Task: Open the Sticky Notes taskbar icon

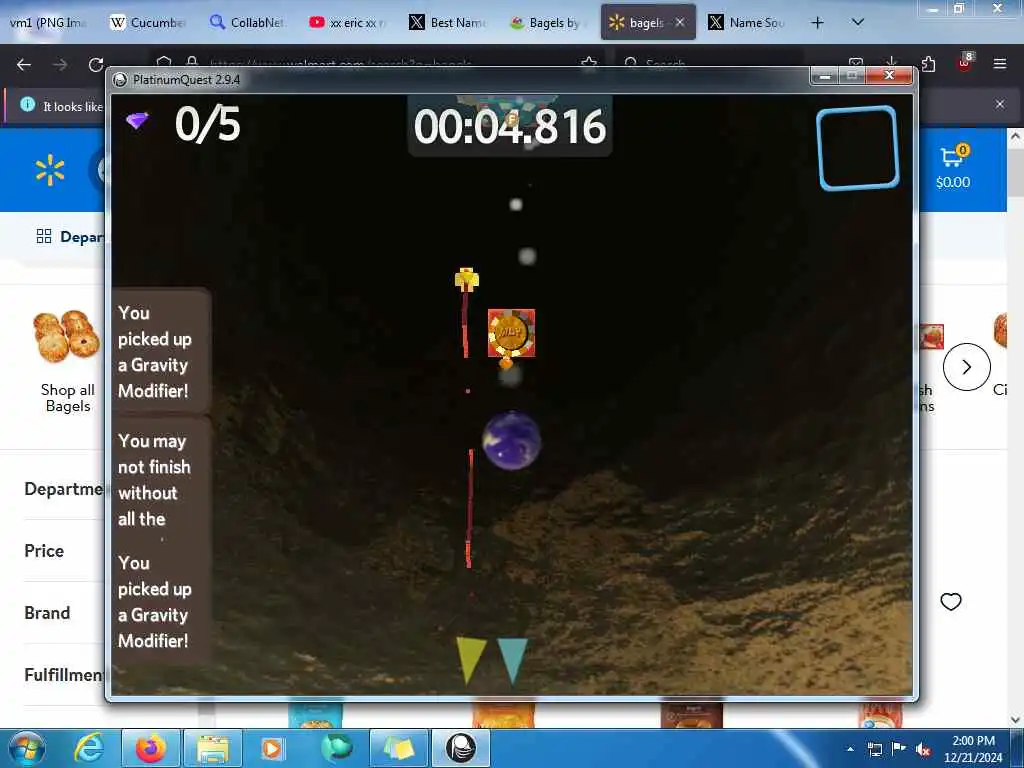Action: pyautogui.click(x=398, y=748)
